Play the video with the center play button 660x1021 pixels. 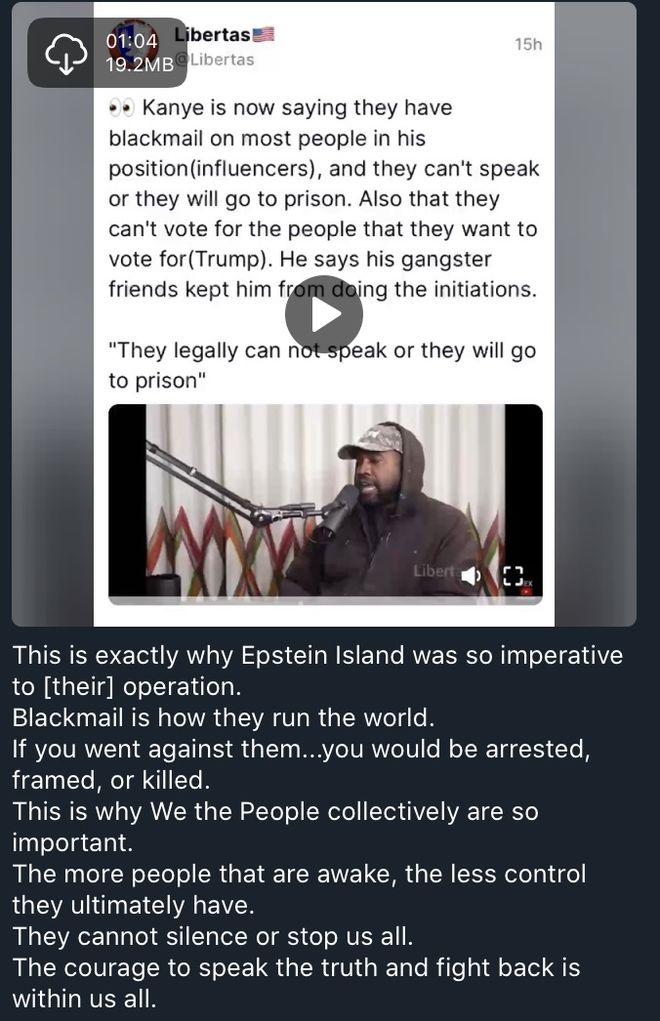click(323, 315)
